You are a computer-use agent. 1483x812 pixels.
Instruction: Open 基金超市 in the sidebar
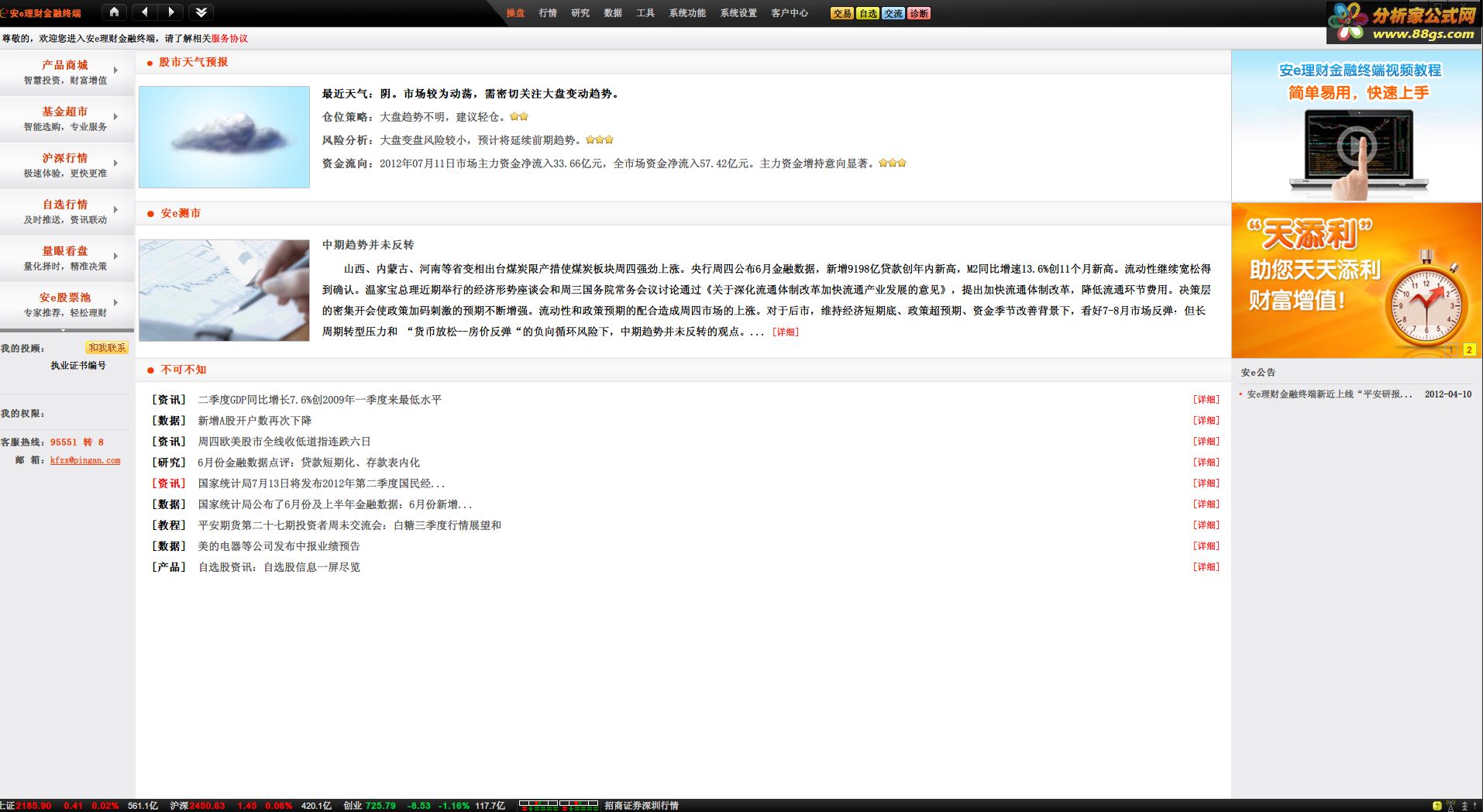(65, 112)
